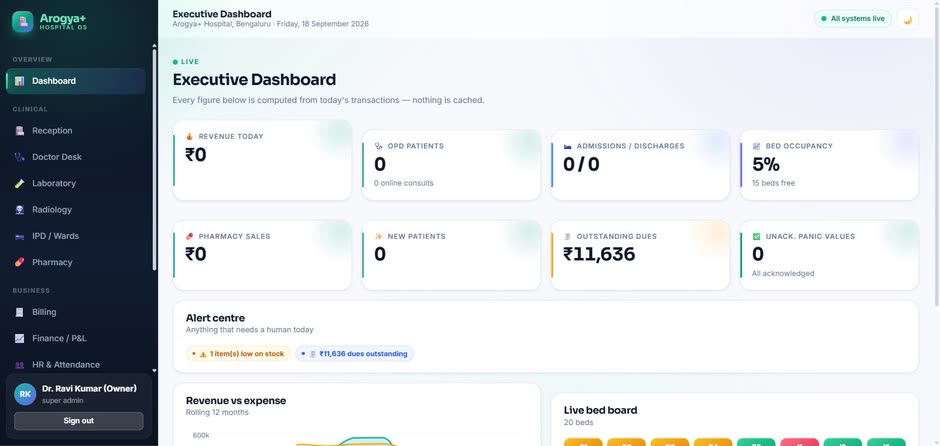Open the Laboratory section

[x=76, y=183]
